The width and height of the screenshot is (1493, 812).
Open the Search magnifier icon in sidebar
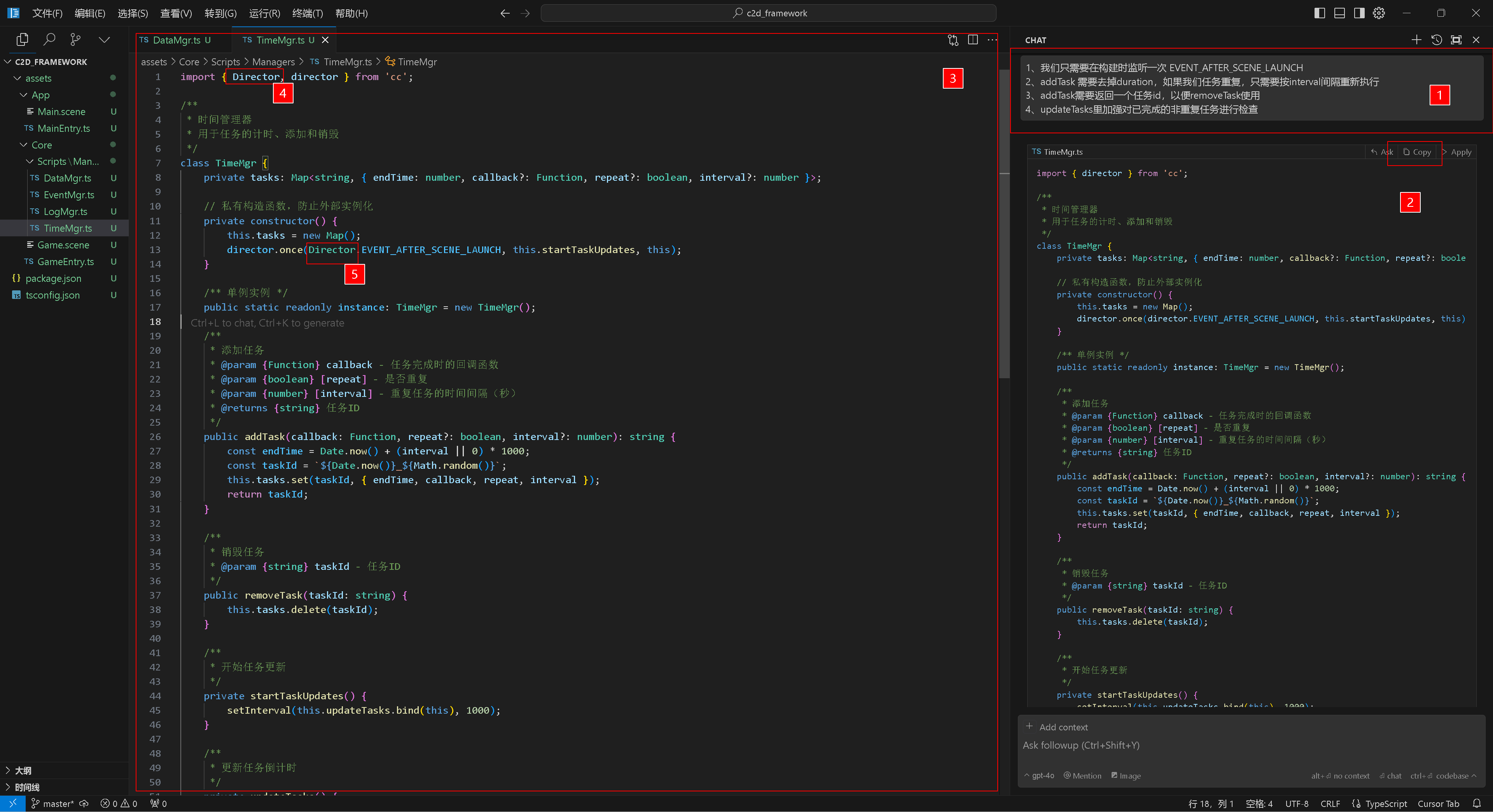(49, 39)
